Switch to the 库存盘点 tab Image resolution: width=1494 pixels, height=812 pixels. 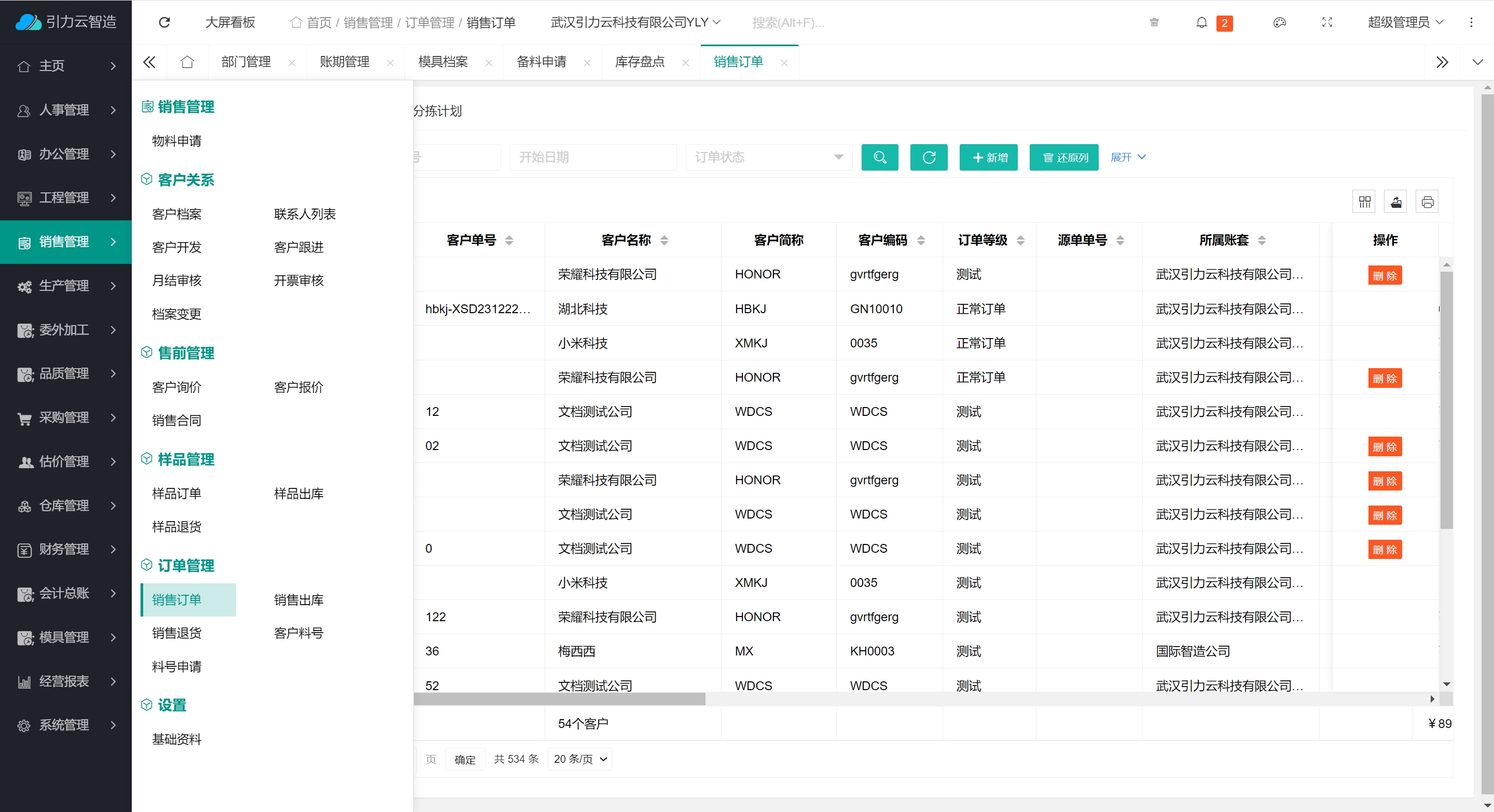(639, 61)
